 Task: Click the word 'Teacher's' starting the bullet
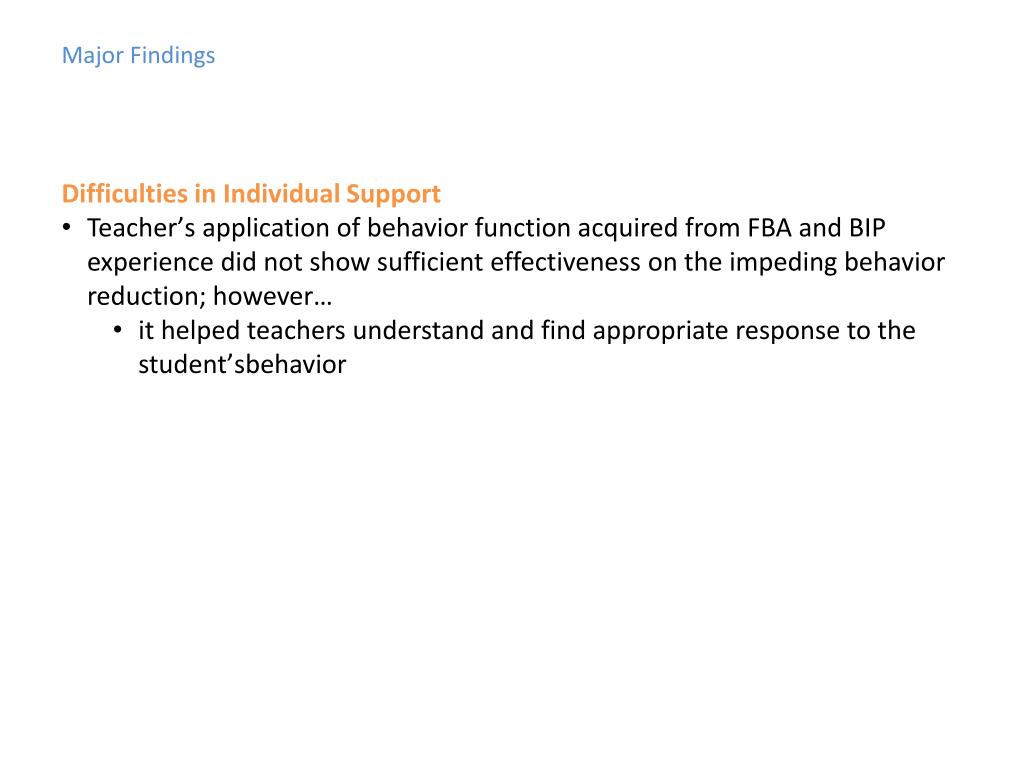[x=141, y=228]
